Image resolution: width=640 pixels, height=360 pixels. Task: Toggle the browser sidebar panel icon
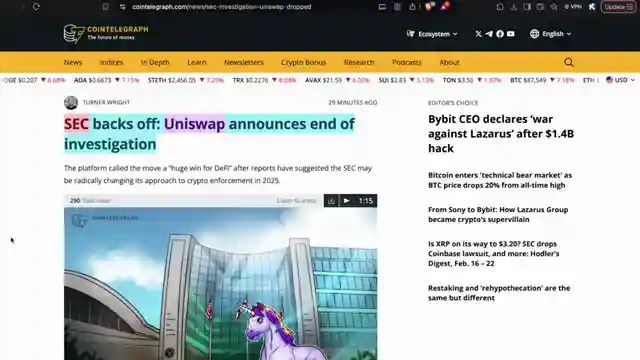(x=527, y=7)
